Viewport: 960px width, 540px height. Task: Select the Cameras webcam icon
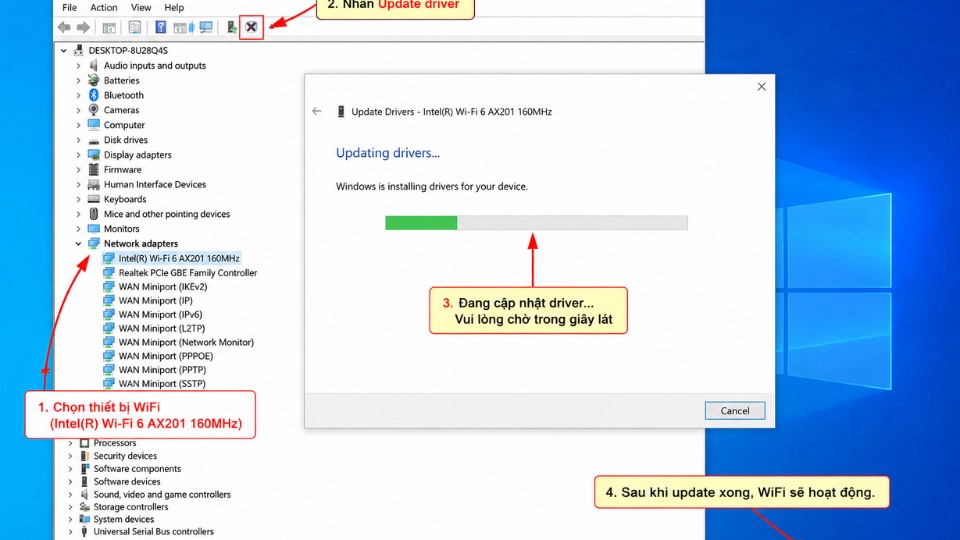point(94,110)
